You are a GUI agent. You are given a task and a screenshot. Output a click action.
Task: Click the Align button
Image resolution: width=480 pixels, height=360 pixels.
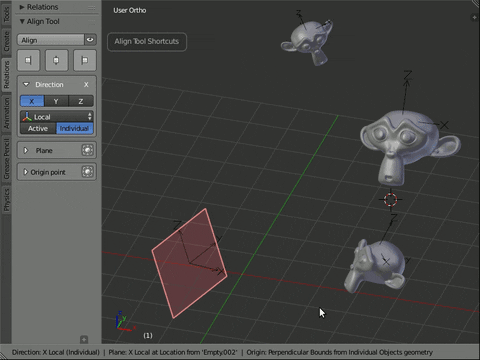51,40
